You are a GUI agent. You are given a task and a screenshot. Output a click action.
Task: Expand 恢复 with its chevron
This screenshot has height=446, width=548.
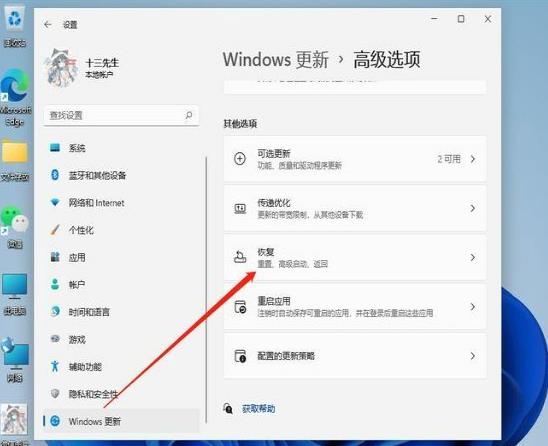[x=473, y=257]
